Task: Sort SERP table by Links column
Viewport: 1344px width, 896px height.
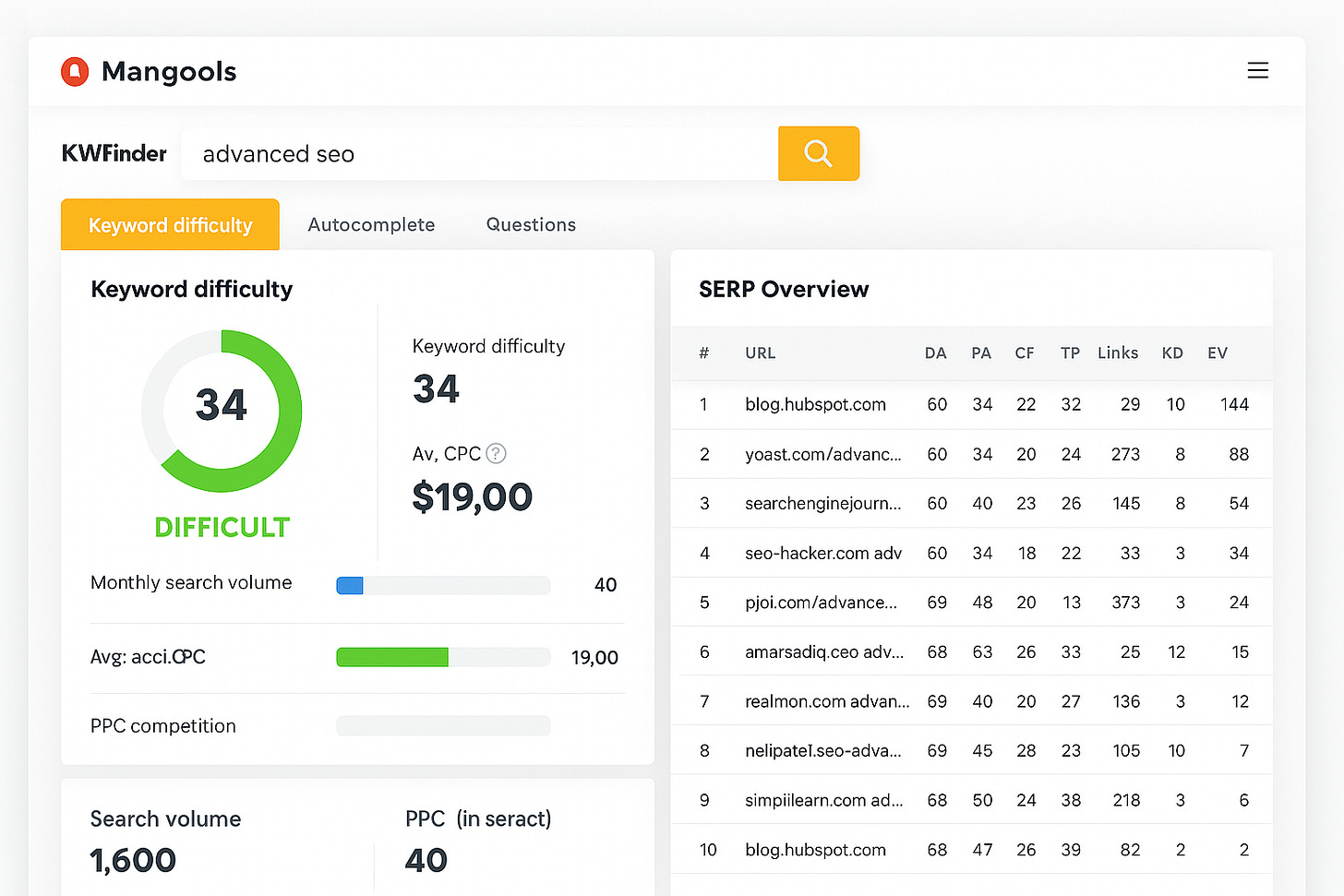Action: pos(1118,353)
